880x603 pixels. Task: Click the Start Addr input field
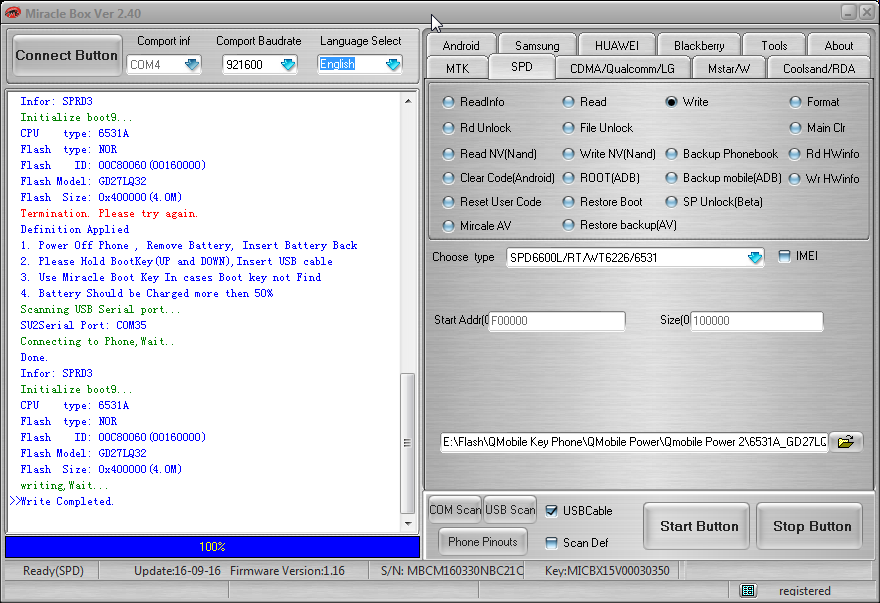click(x=556, y=321)
